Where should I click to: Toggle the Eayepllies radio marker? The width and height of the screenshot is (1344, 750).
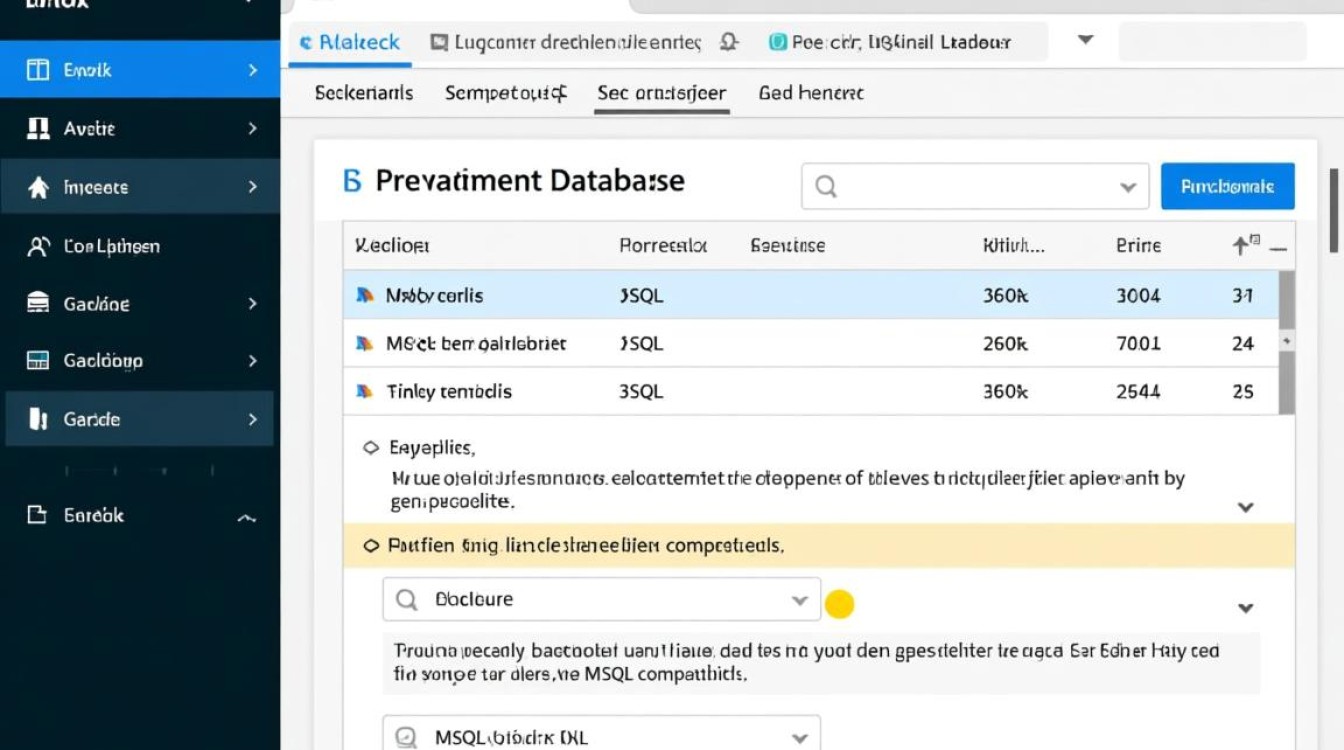coord(371,448)
